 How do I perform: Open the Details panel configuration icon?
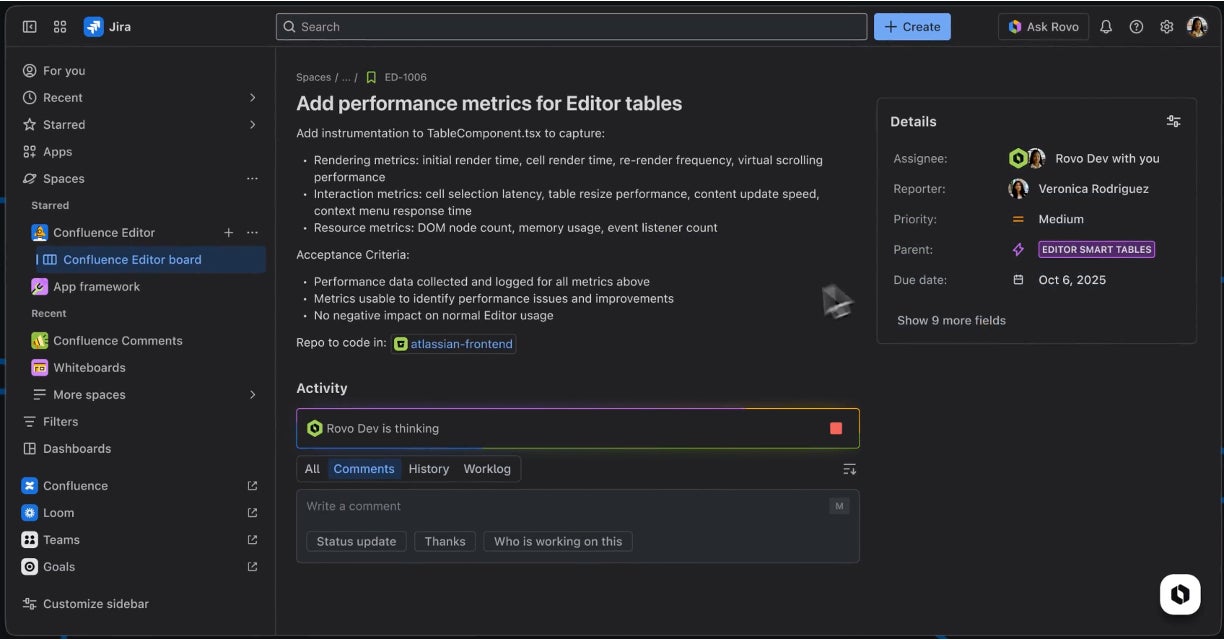pyautogui.click(x=1173, y=122)
